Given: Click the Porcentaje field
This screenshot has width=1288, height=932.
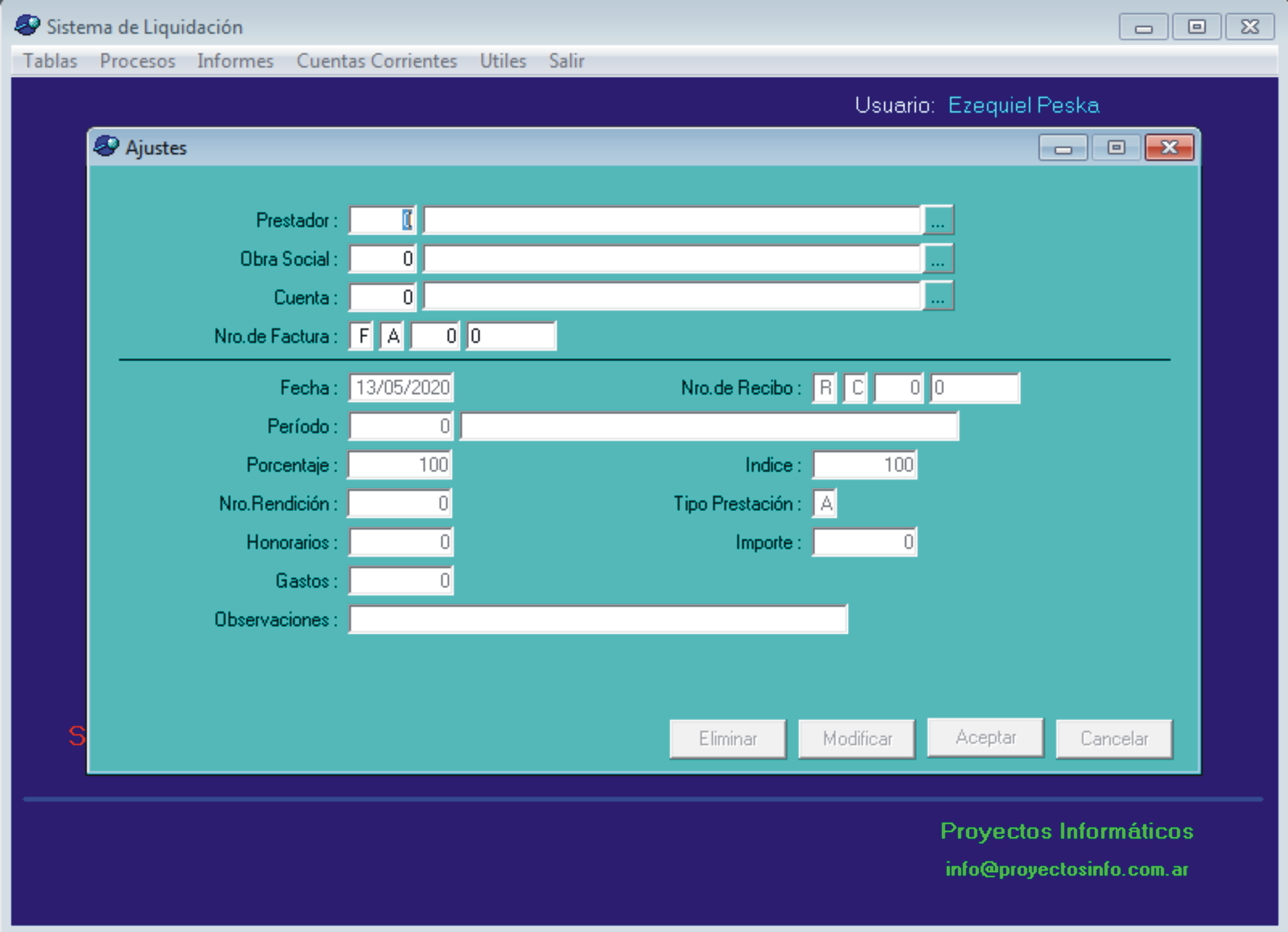Looking at the screenshot, I should coord(400,464).
